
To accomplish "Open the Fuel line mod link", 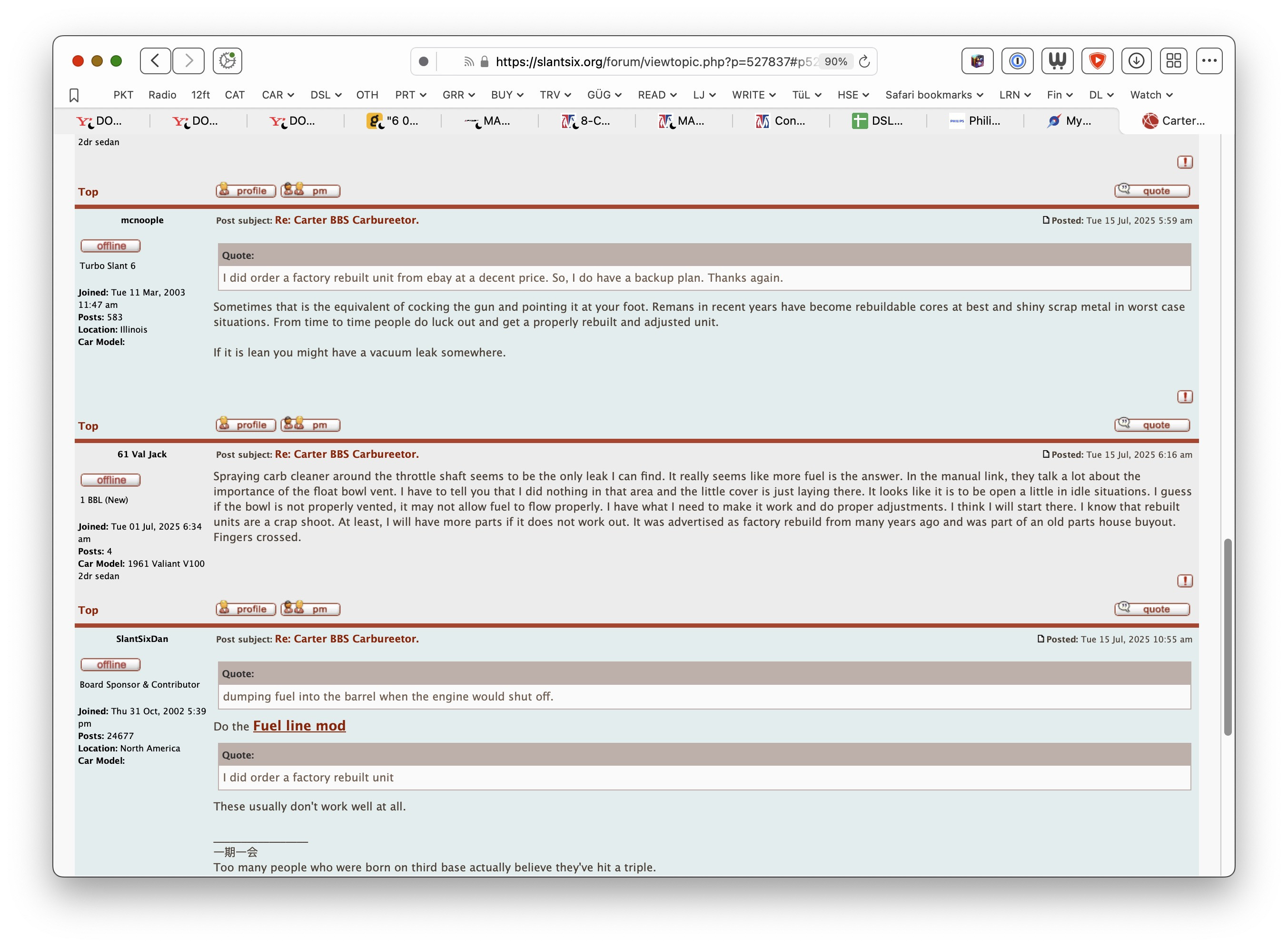I will click(299, 726).
